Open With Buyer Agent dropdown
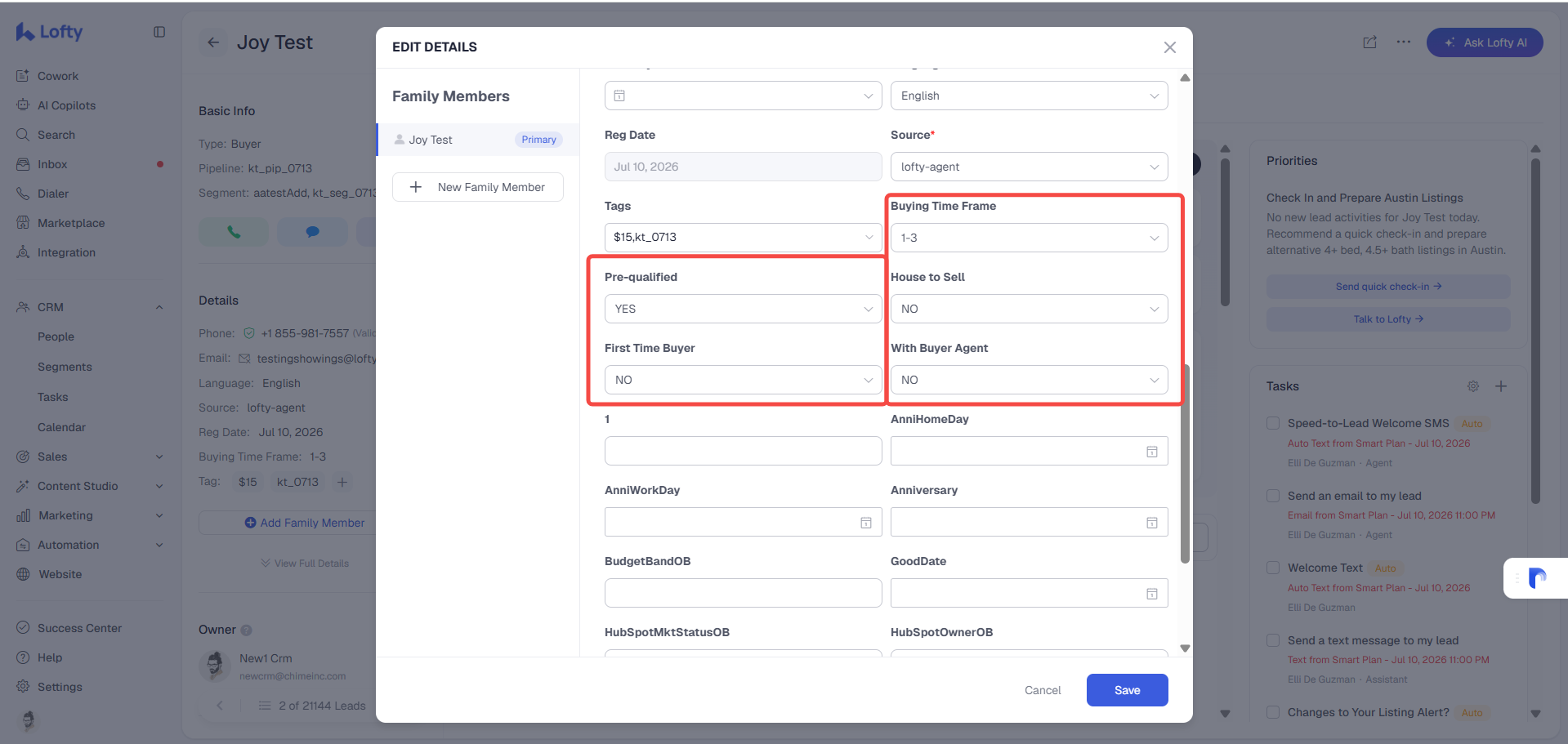Image resolution: width=1568 pixels, height=744 pixels. pyautogui.click(x=1029, y=380)
